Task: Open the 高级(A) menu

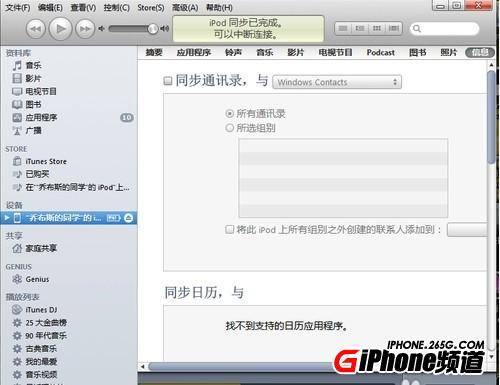Action: coord(185,7)
